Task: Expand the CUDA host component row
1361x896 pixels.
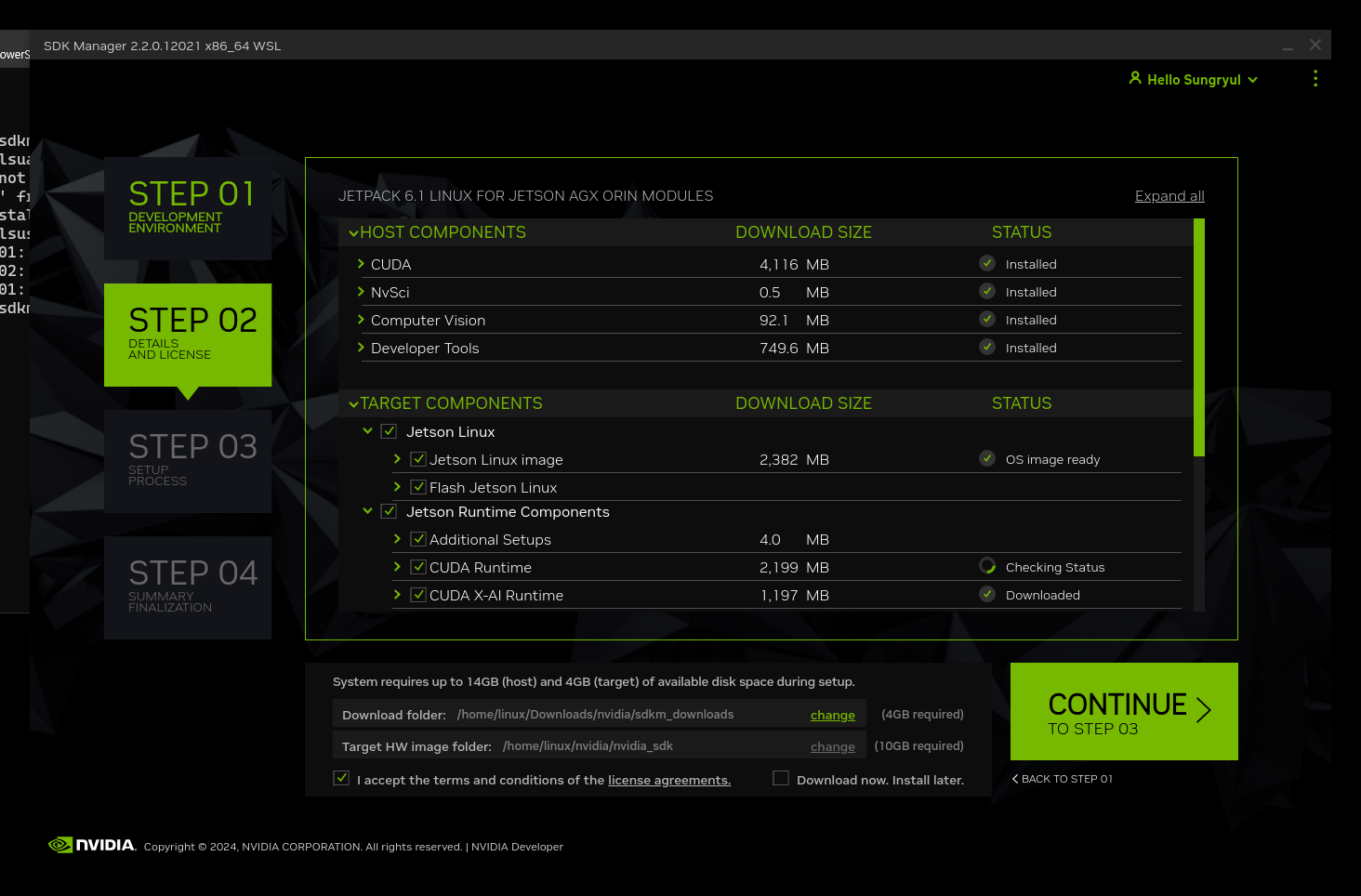Action: click(361, 264)
